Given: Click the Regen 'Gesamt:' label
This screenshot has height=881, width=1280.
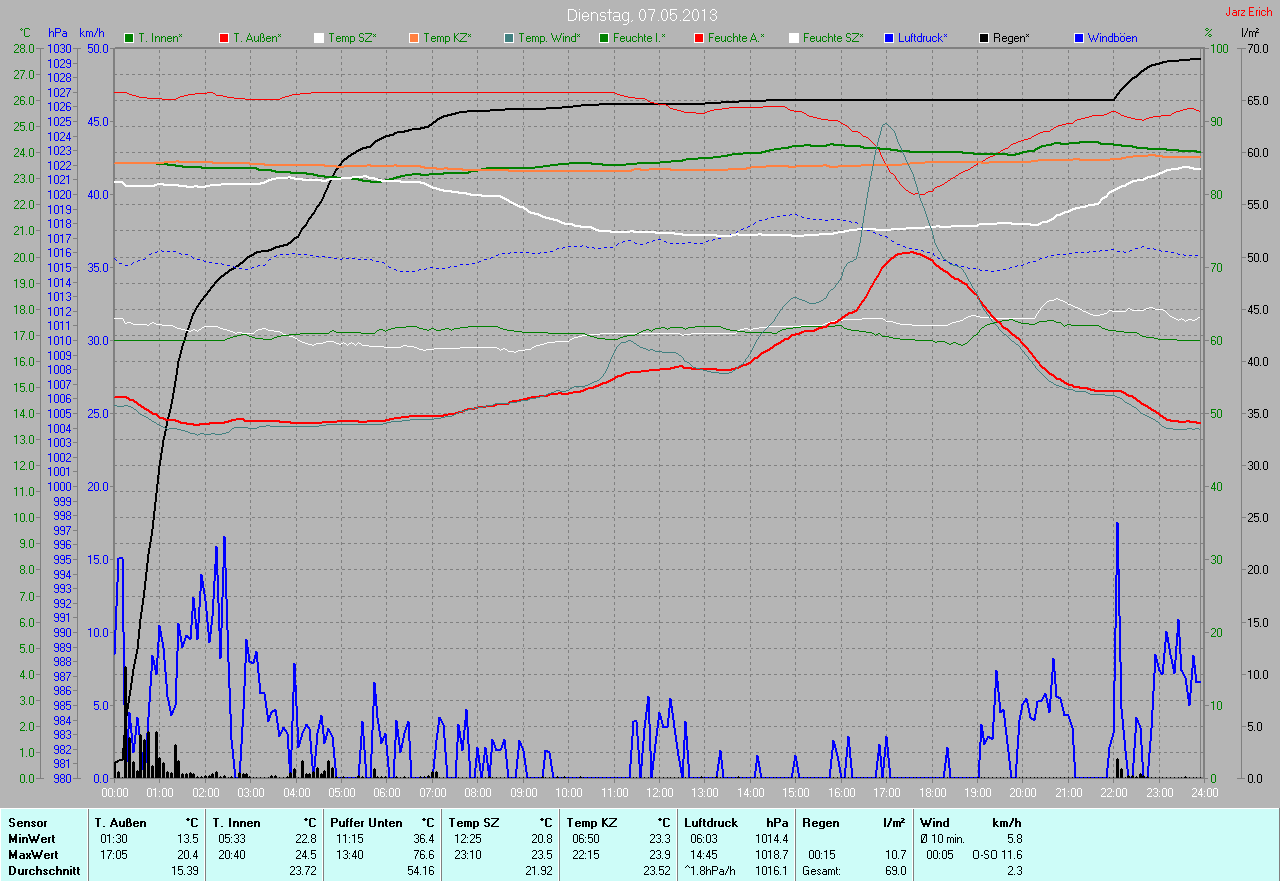Looking at the screenshot, I should [x=822, y=870].
